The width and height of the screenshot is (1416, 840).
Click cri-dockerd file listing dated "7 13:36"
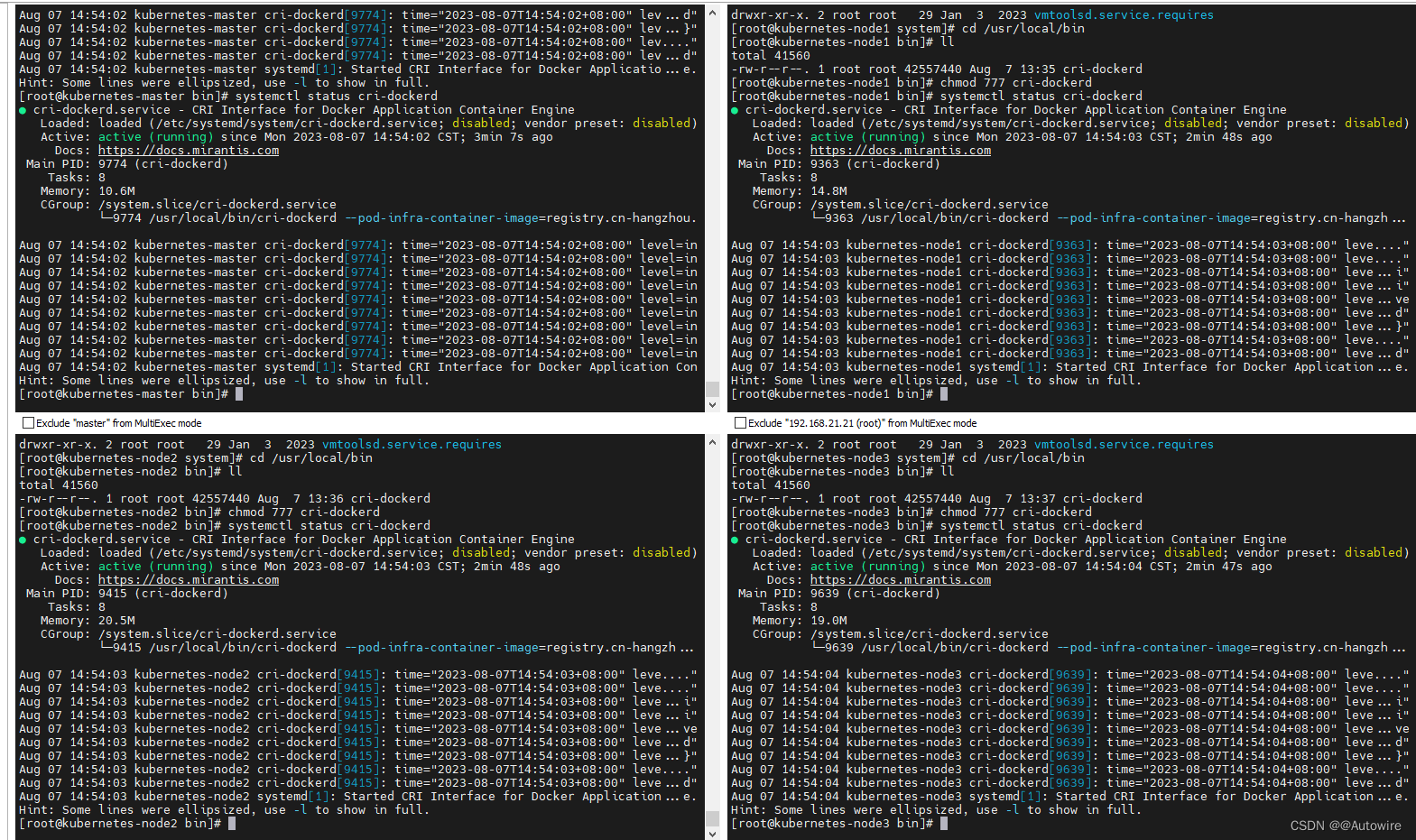point(225,499)
